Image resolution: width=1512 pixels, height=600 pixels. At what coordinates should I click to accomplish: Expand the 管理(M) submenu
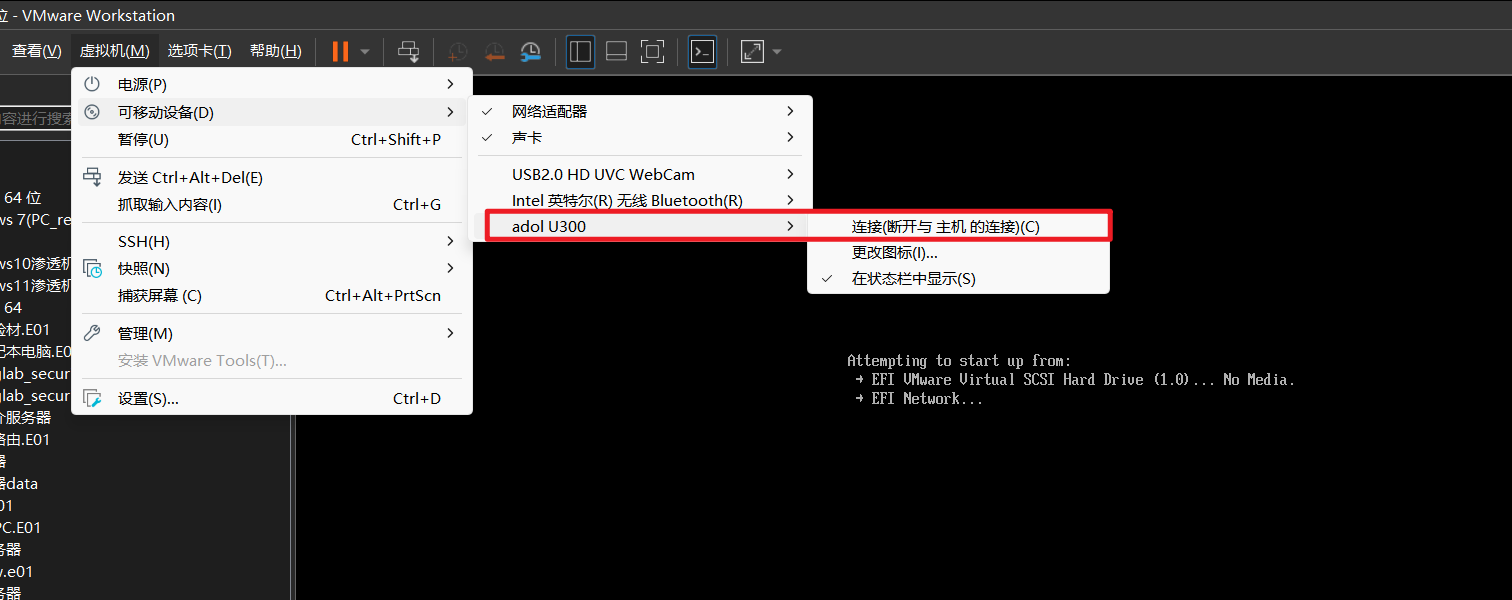272,334
